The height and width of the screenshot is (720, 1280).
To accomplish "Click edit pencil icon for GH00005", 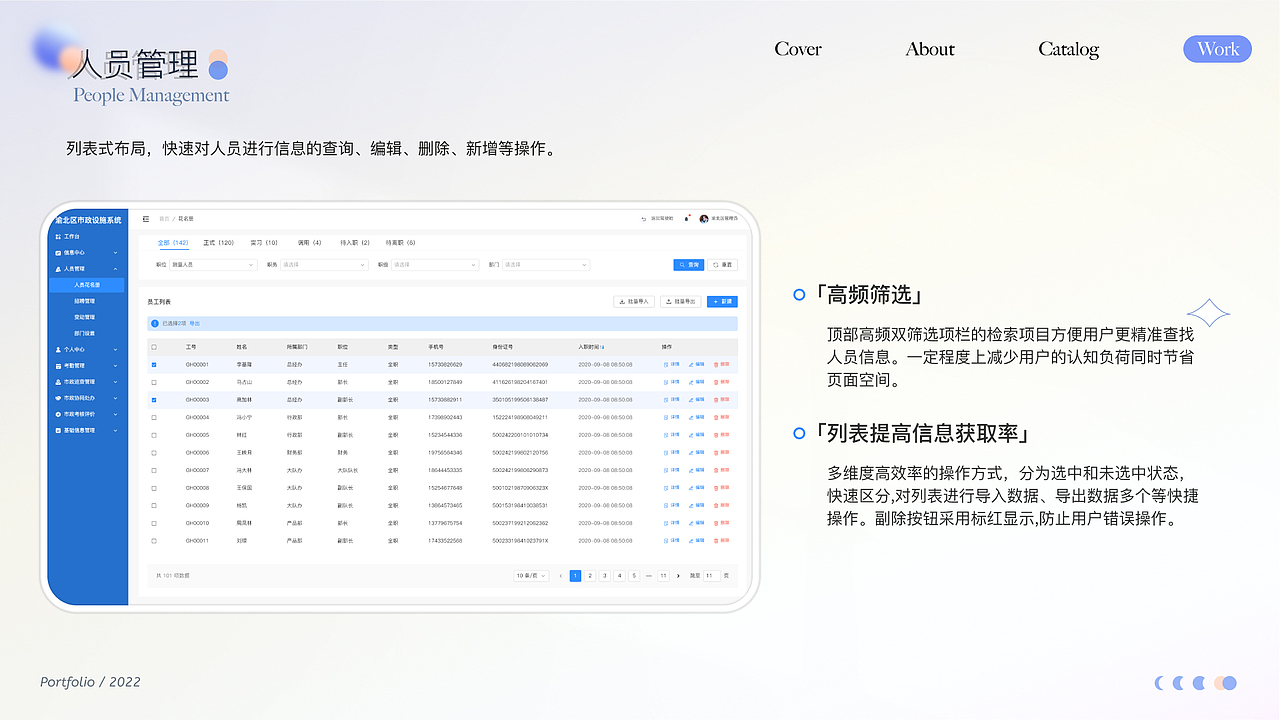I will [x=691, y=435].
